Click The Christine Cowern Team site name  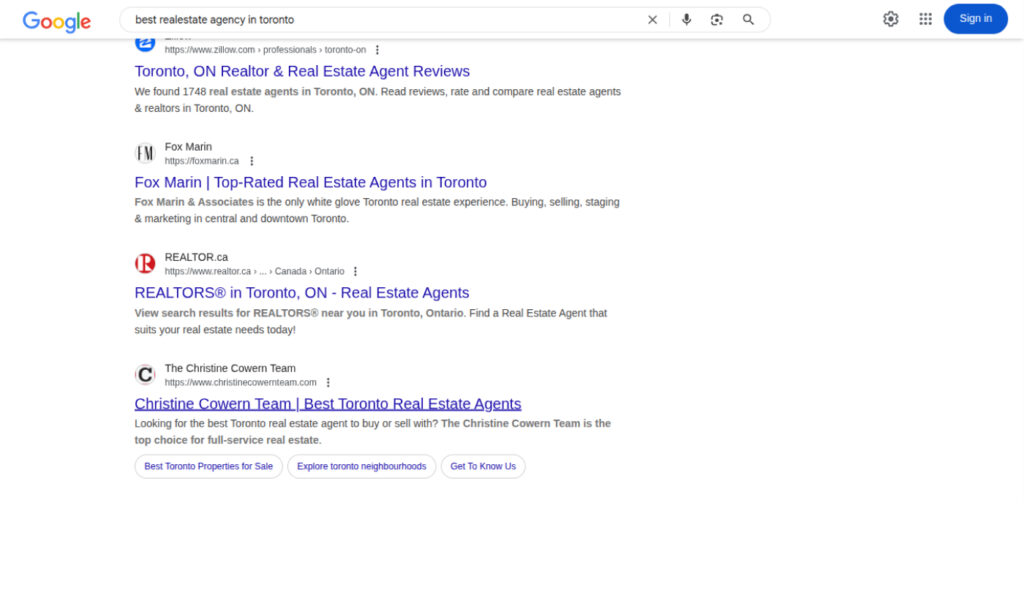pos(230,368)
